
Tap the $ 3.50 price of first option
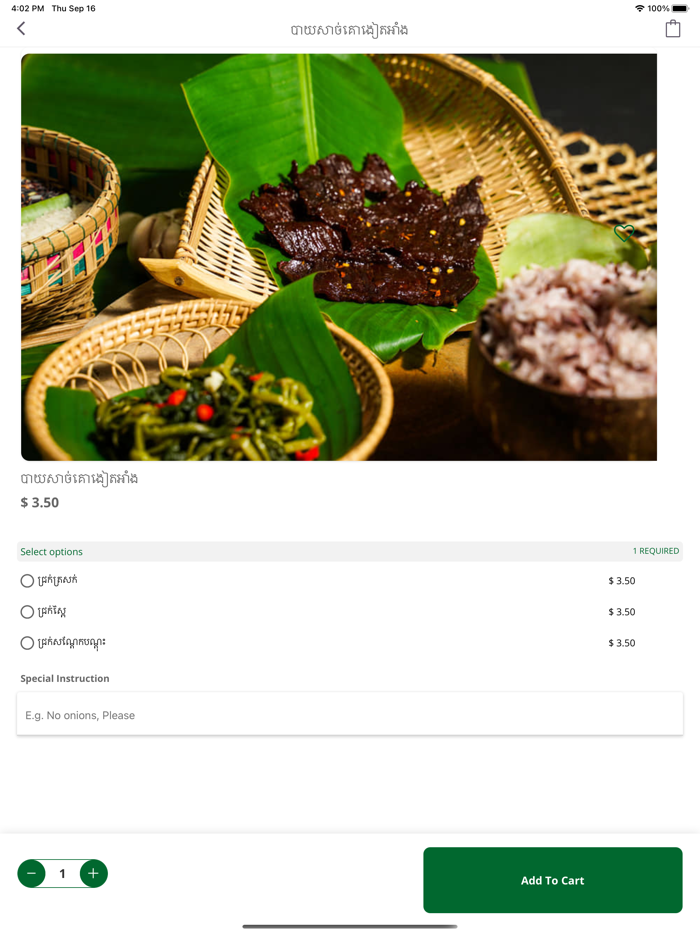[621, 581]
